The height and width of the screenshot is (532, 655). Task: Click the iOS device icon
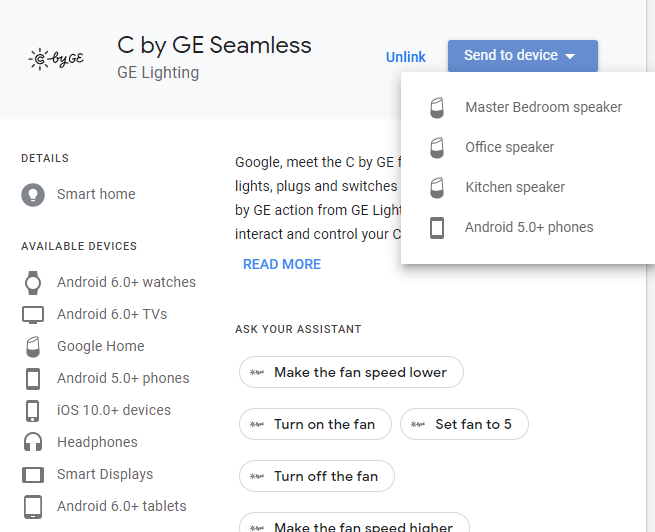point(33,410)
